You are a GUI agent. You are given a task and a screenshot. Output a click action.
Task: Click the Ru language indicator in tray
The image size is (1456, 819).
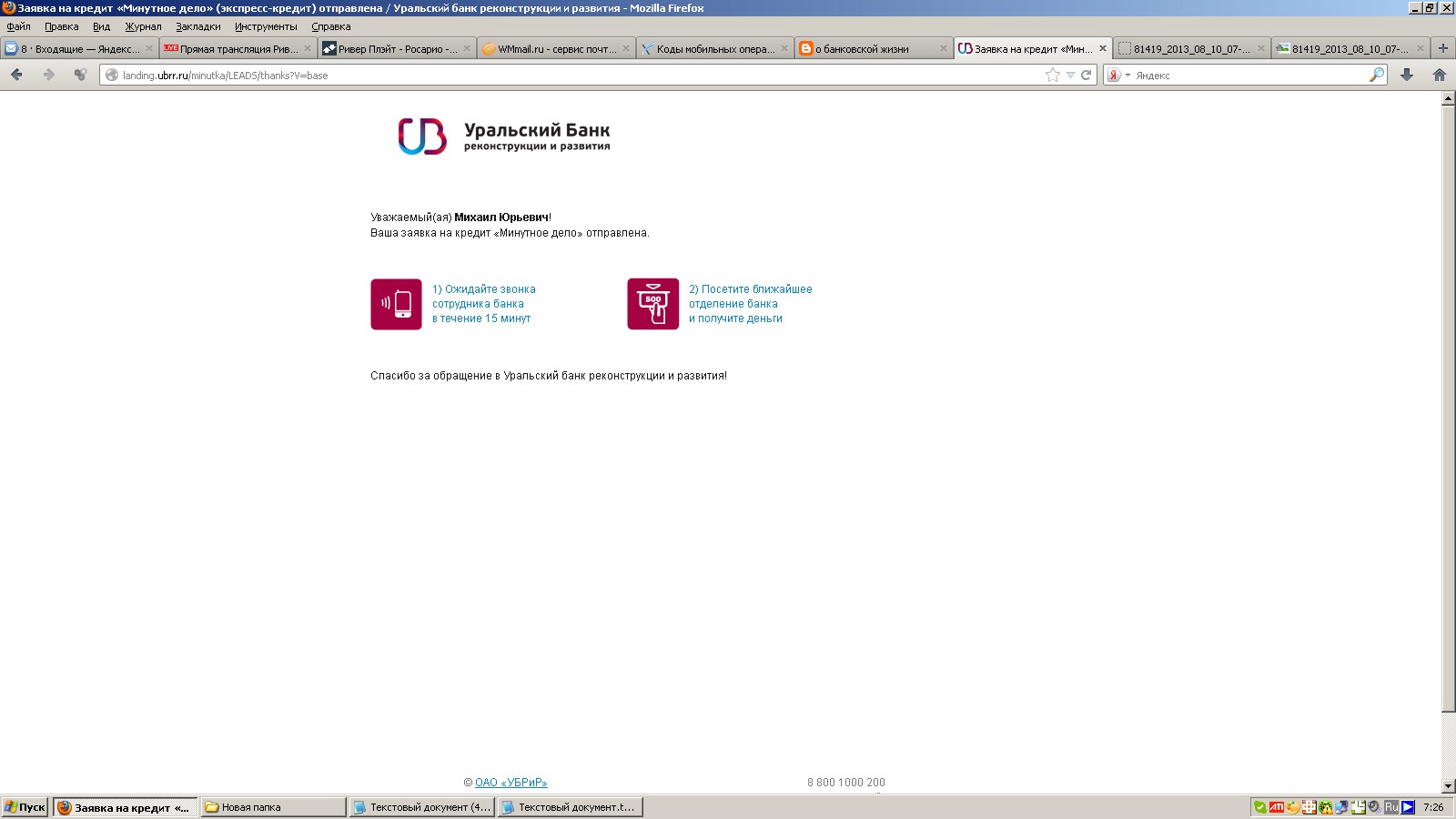tap(1390, 807)
